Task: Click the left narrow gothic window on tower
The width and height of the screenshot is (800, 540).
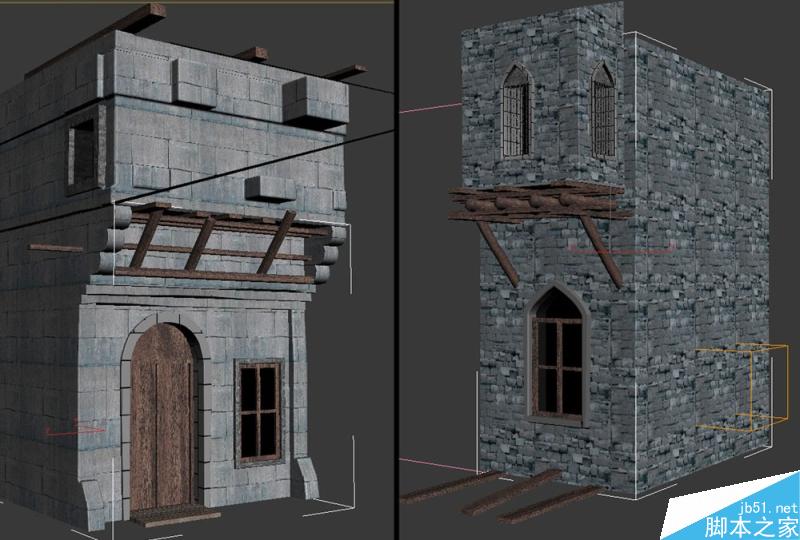Action: (x=516, y=111)
